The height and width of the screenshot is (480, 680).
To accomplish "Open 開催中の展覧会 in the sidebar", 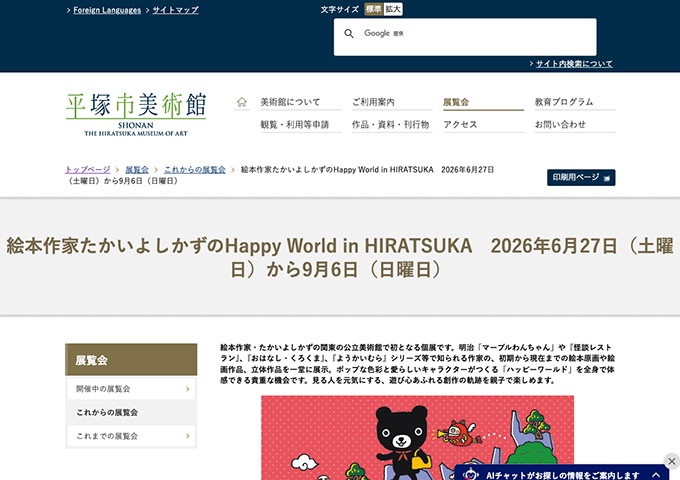I will [x=131, y=389].
